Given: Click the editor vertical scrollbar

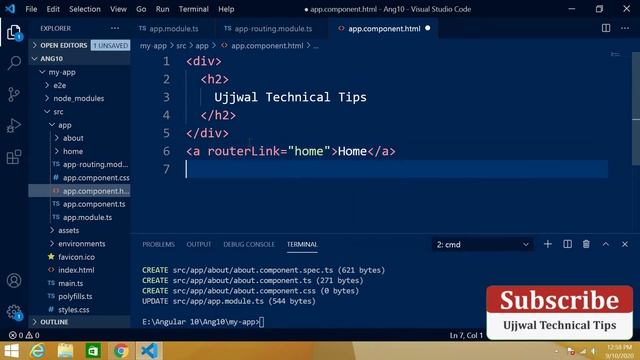Looking at the screenshot, I should click(x=636, y=109).
